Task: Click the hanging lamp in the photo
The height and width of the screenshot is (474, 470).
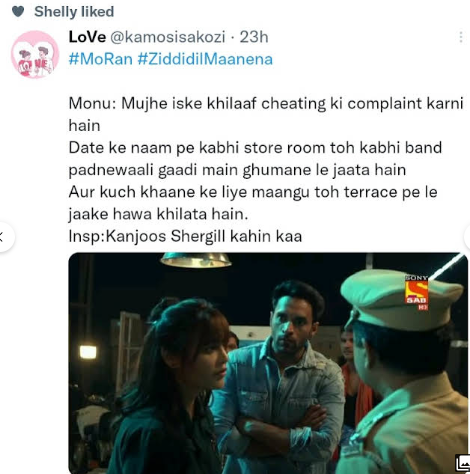Action: [x=196, y=260]
